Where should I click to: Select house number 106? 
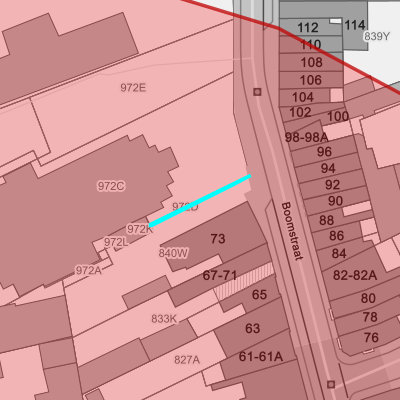311,80
